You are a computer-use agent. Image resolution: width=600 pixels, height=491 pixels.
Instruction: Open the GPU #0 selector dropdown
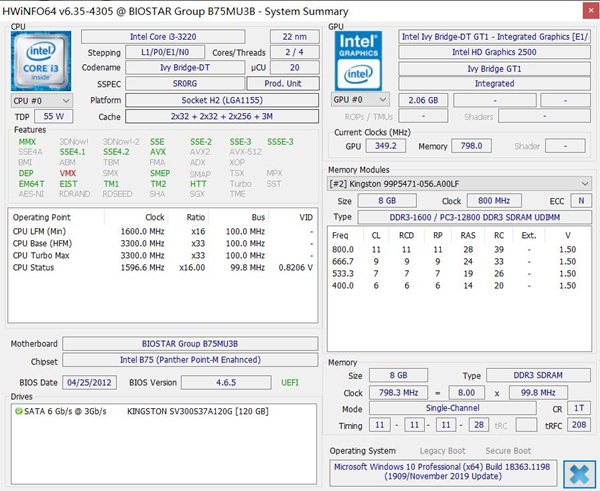pos(360,100)
